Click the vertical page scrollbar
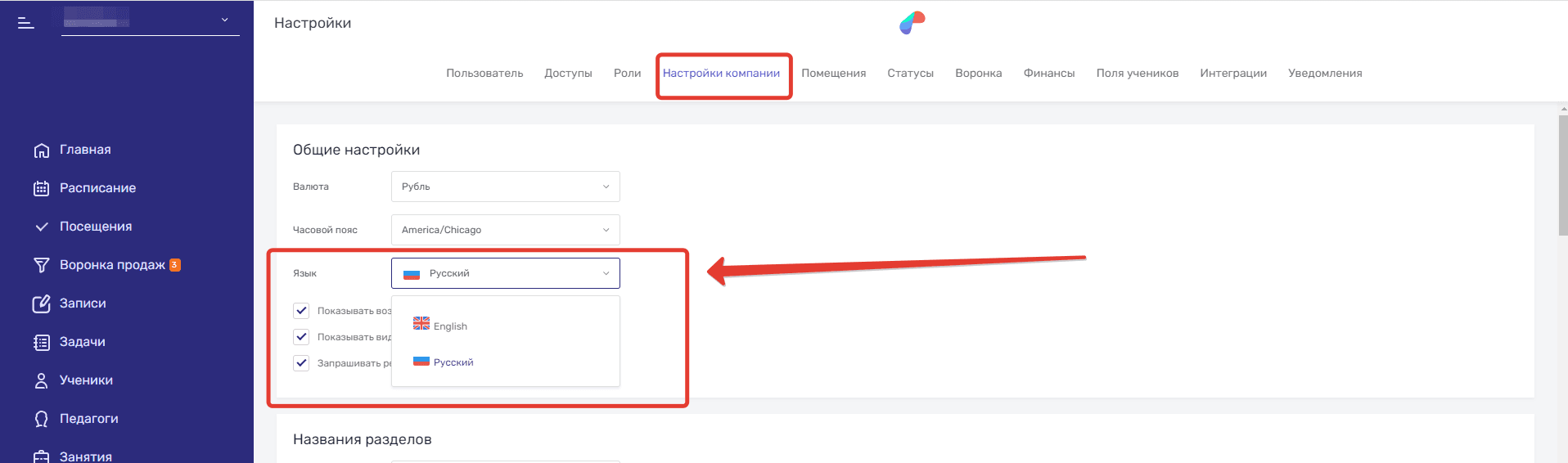 pyautogui.click(x=1562, y=176)
